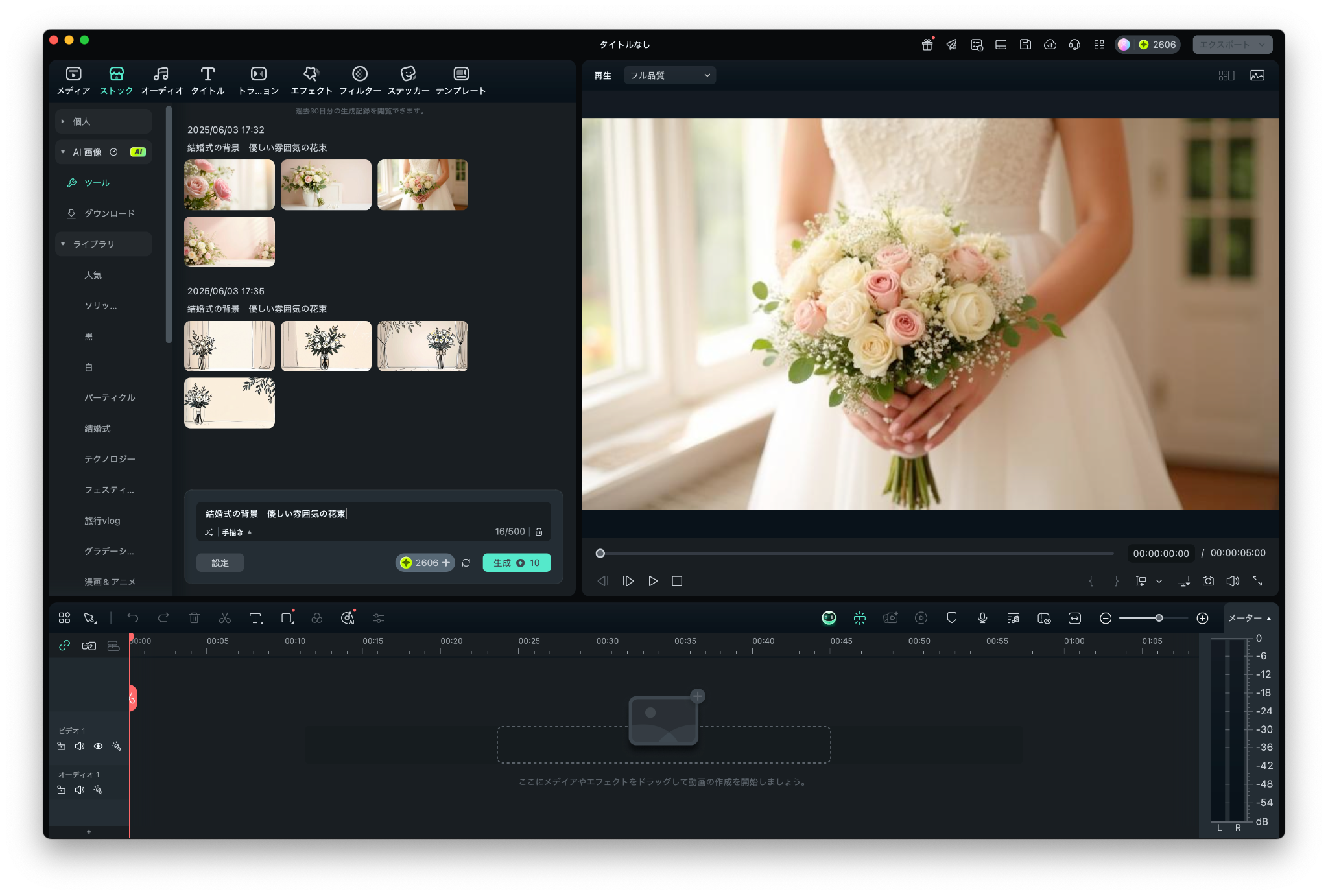Click zoom-in plus on timeline

tap(1202, 618)
